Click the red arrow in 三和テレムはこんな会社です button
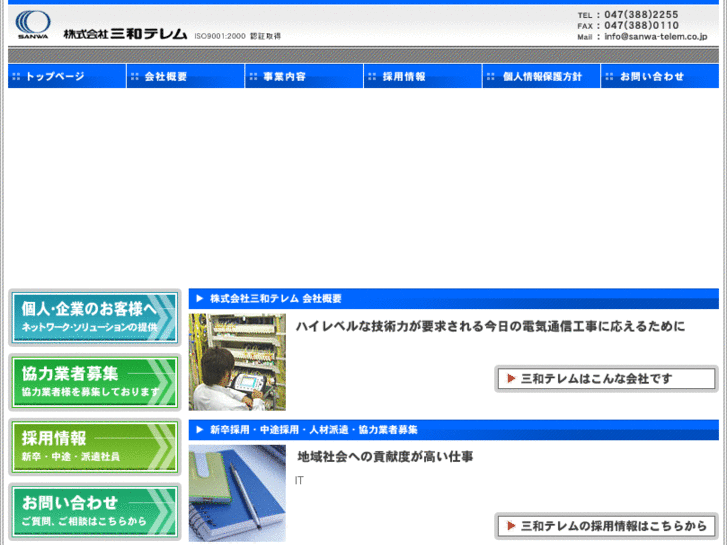 click(511, 378)
